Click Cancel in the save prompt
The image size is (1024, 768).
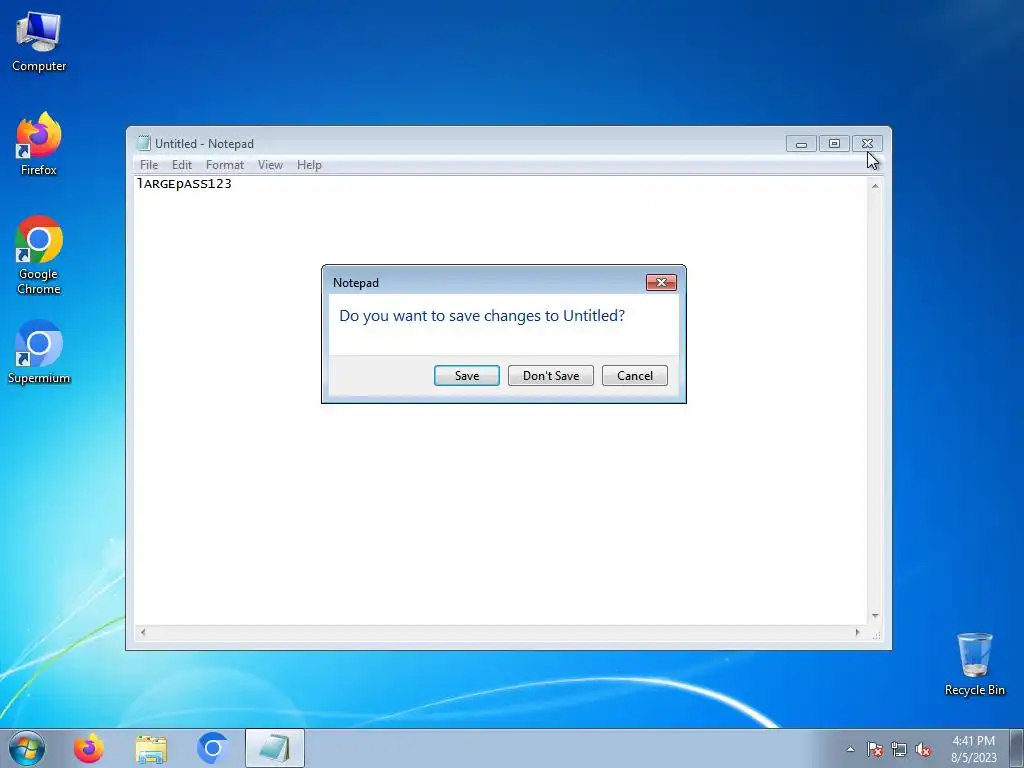[x=635, y=376]
